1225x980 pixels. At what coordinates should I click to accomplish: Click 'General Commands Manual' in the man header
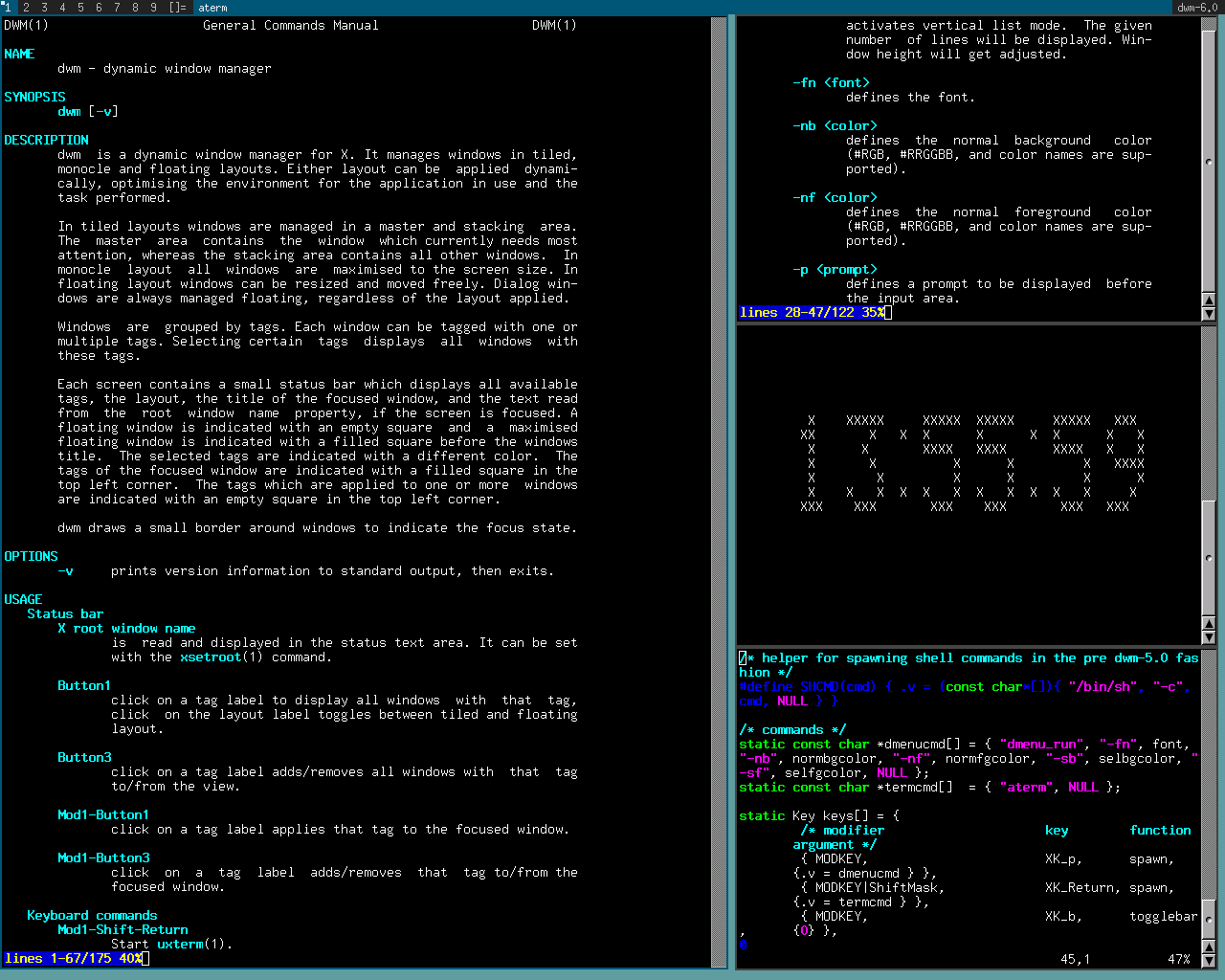pos(291,26)
